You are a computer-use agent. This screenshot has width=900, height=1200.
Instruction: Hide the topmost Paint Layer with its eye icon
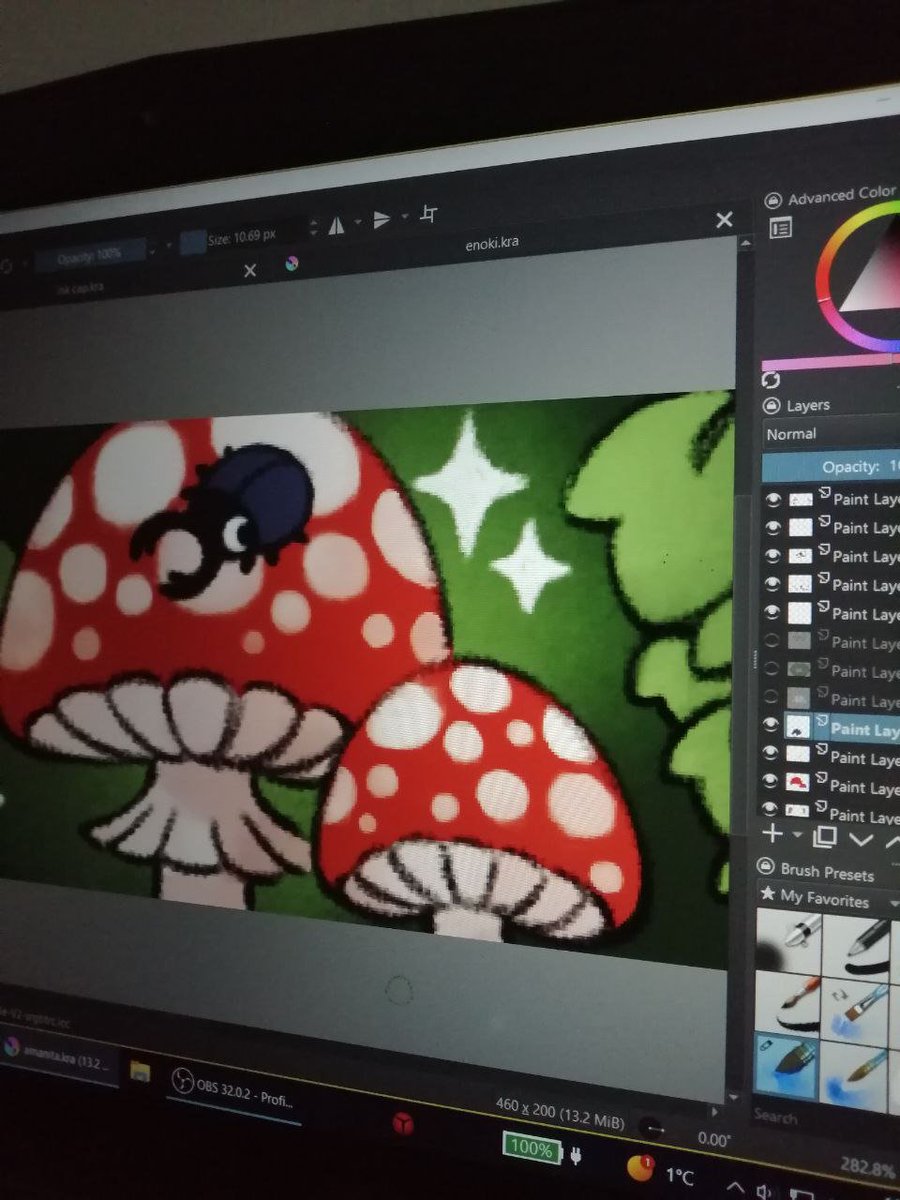pyautogui.click(x=772, y=499)
